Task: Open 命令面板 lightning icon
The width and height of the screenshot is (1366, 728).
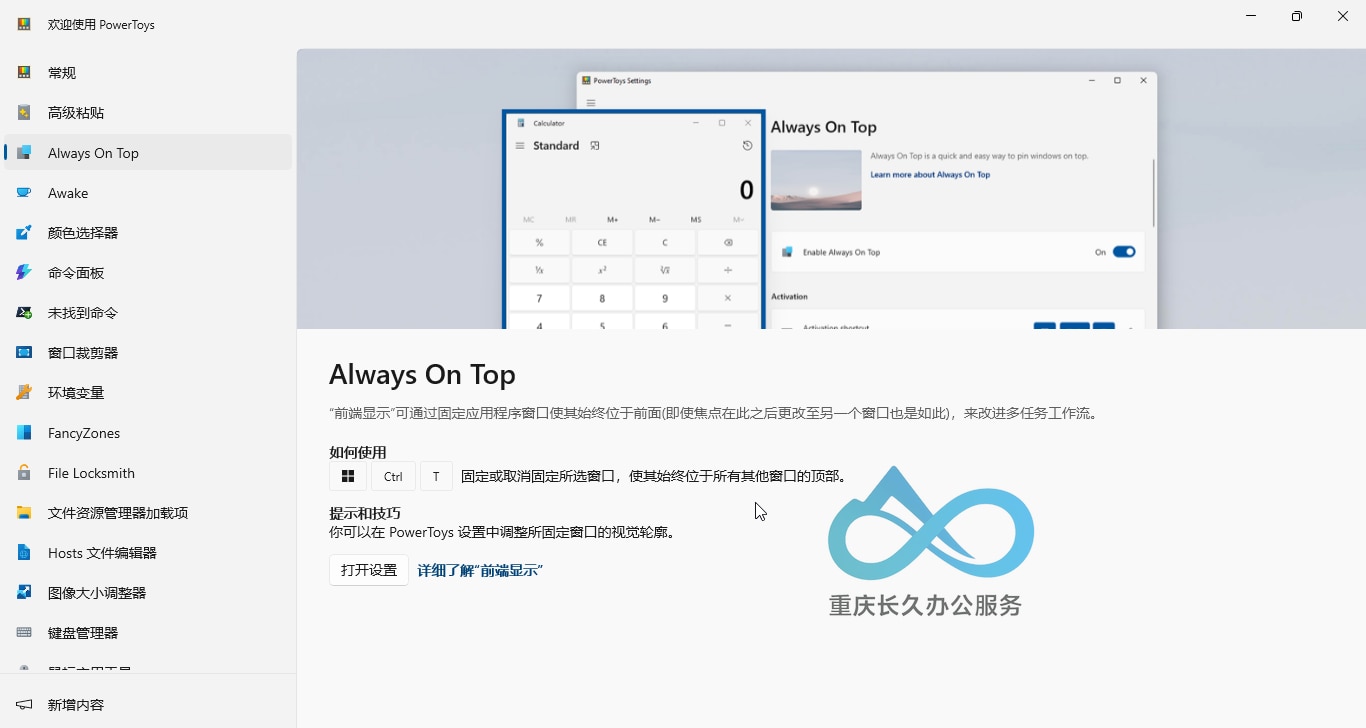Action: [x=24, y=272]
